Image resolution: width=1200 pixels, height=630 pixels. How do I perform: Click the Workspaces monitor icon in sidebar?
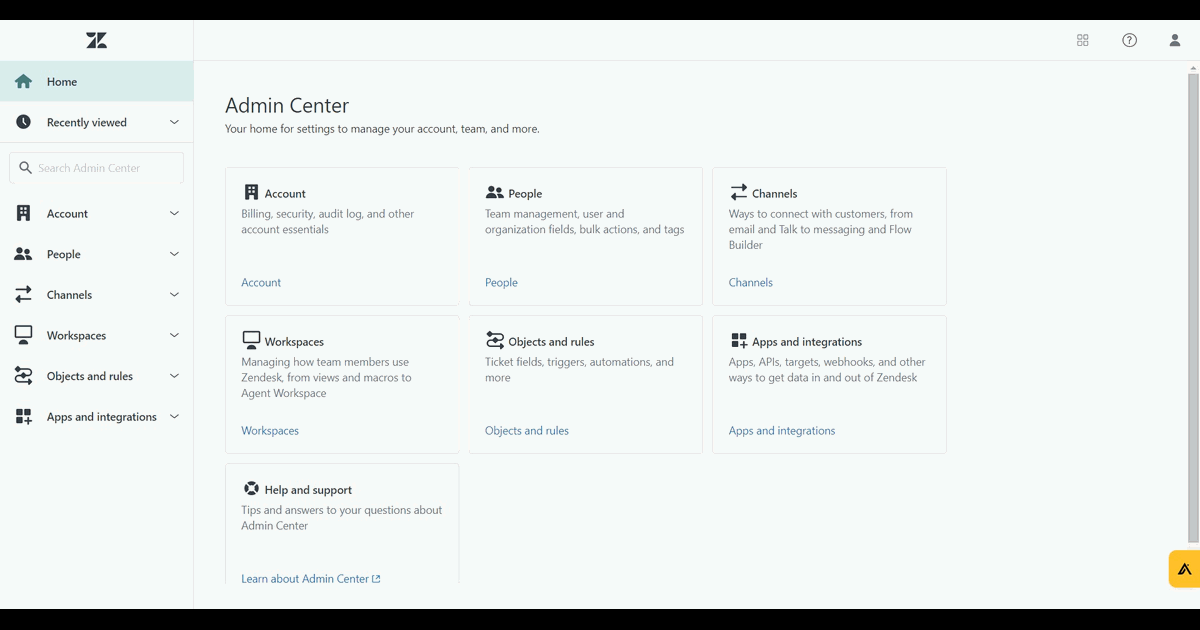click(x=23, y=335)
